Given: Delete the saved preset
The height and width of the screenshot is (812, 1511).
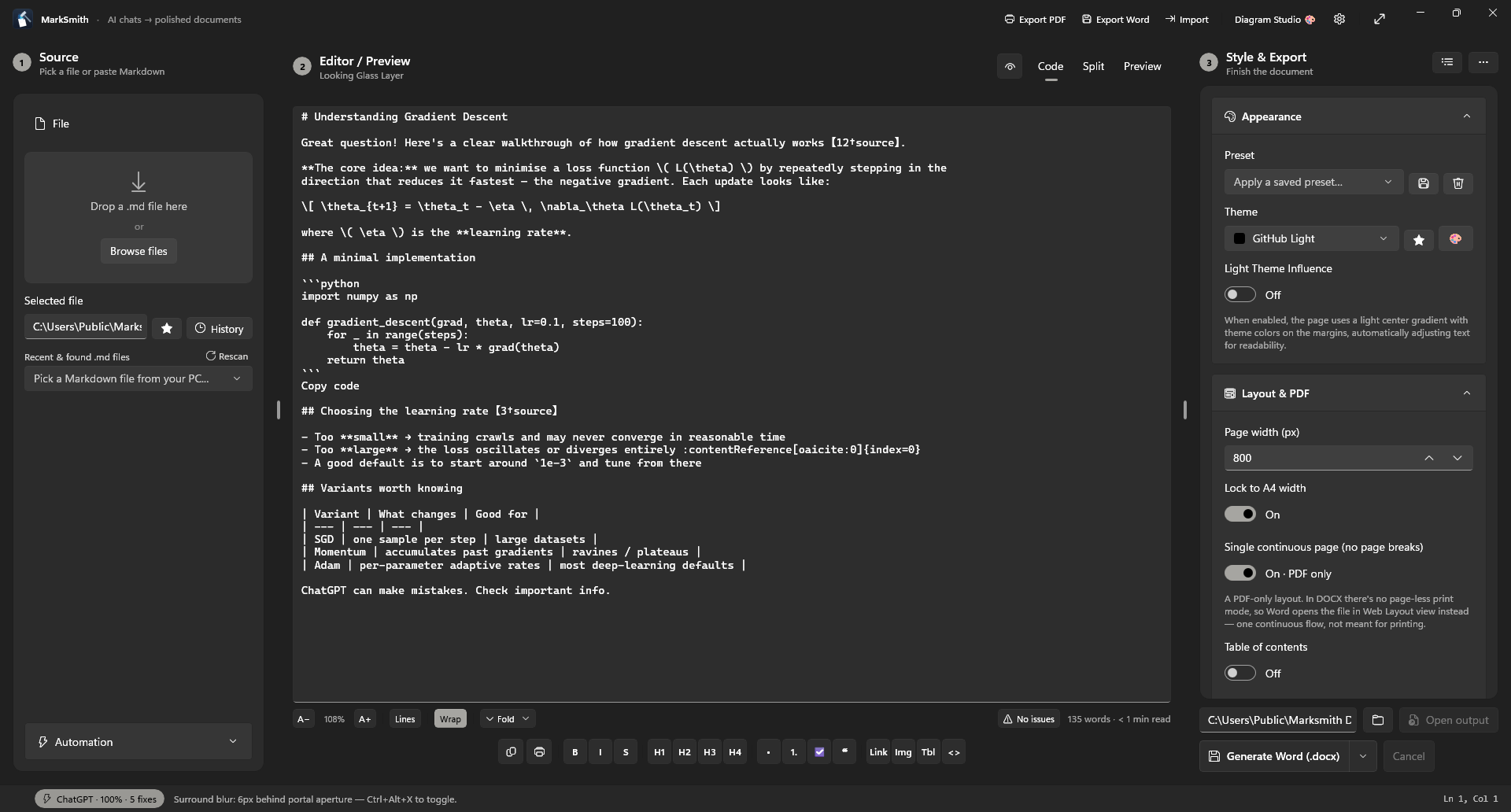Looking at the screenshot, I should [x=1457, y=183].
